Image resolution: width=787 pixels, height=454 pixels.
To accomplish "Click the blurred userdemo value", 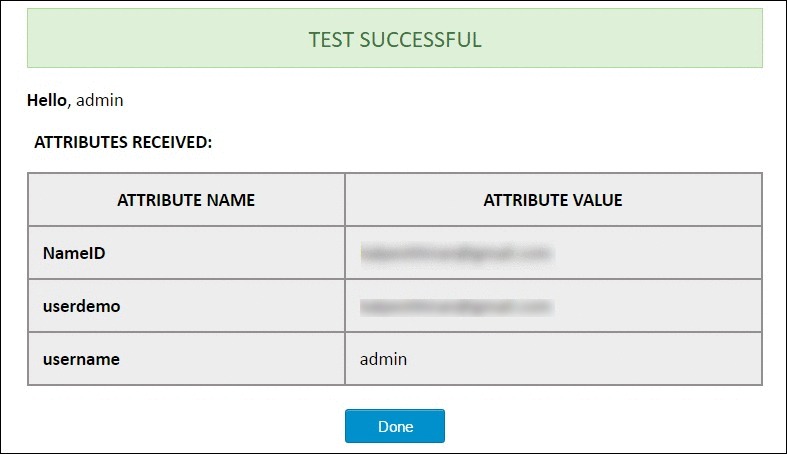I will pyautogui.click(x=457, y=307).
